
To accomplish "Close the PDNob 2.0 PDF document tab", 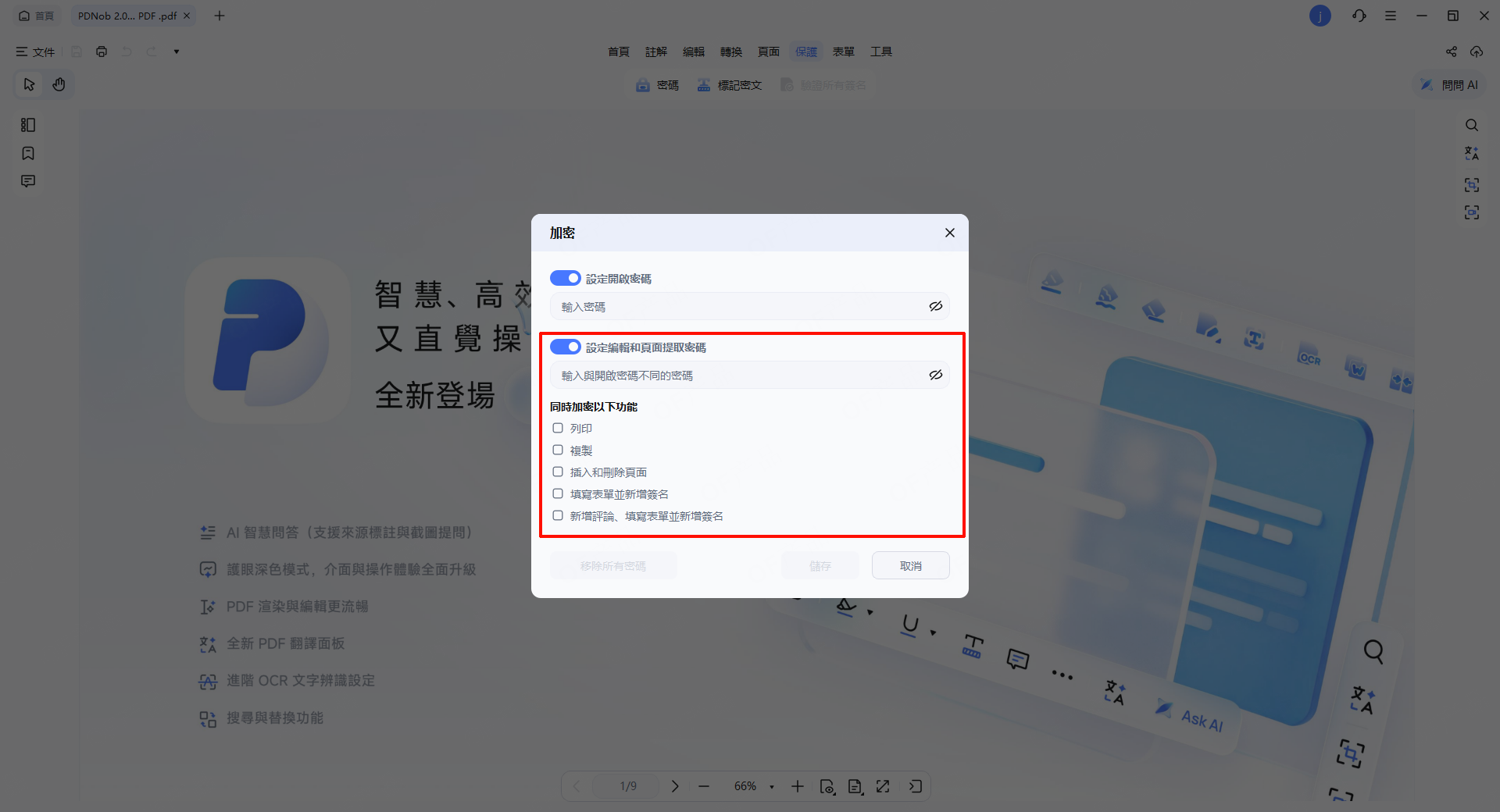I will pyautogui.click(x=187, y=16).
